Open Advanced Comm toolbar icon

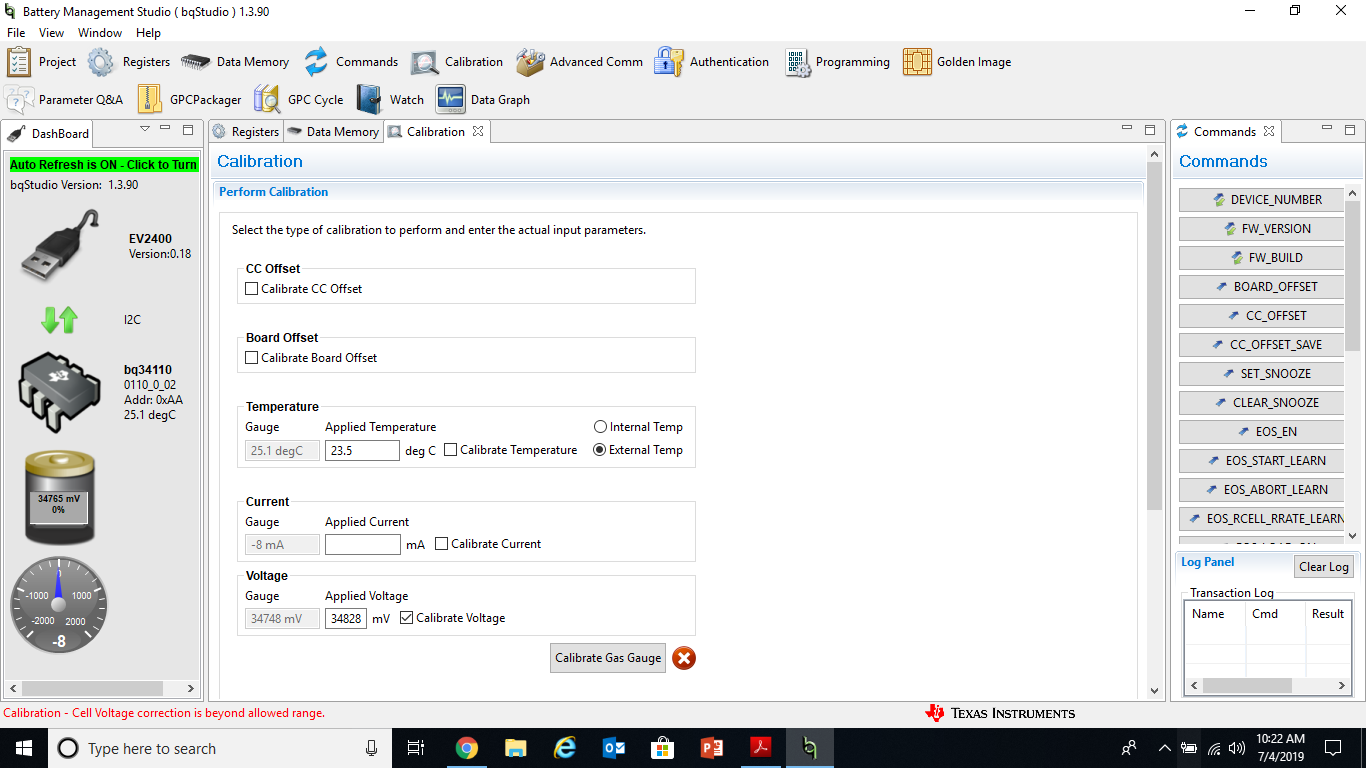pos(530,62)
